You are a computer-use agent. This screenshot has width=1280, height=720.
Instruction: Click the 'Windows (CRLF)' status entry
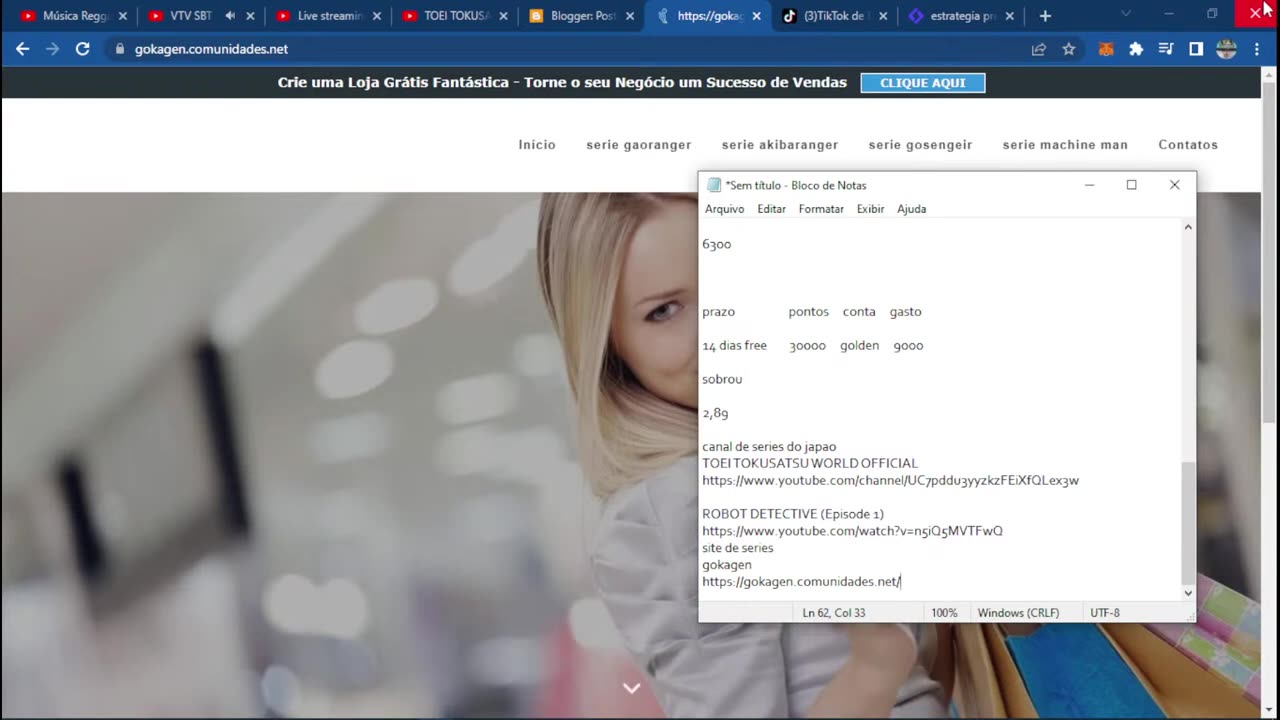pos(1018,613)
